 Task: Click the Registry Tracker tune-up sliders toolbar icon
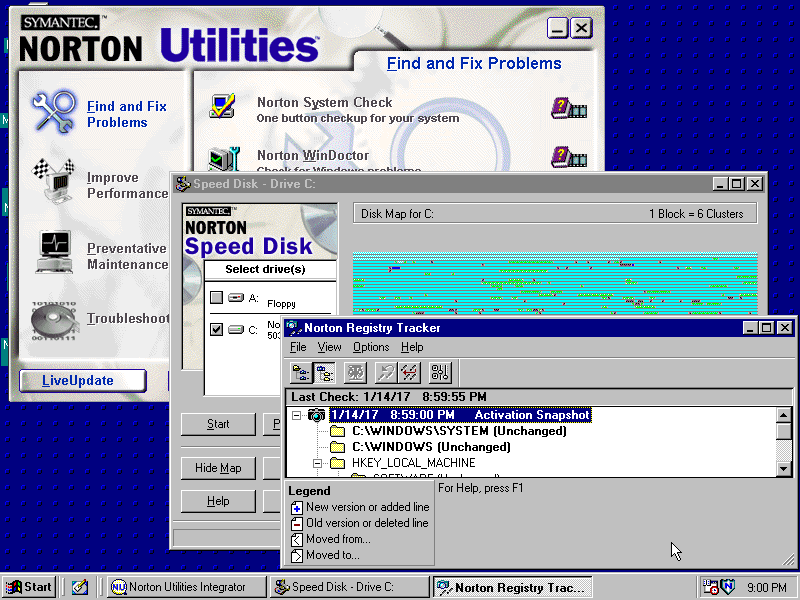[x=440, y=371]
